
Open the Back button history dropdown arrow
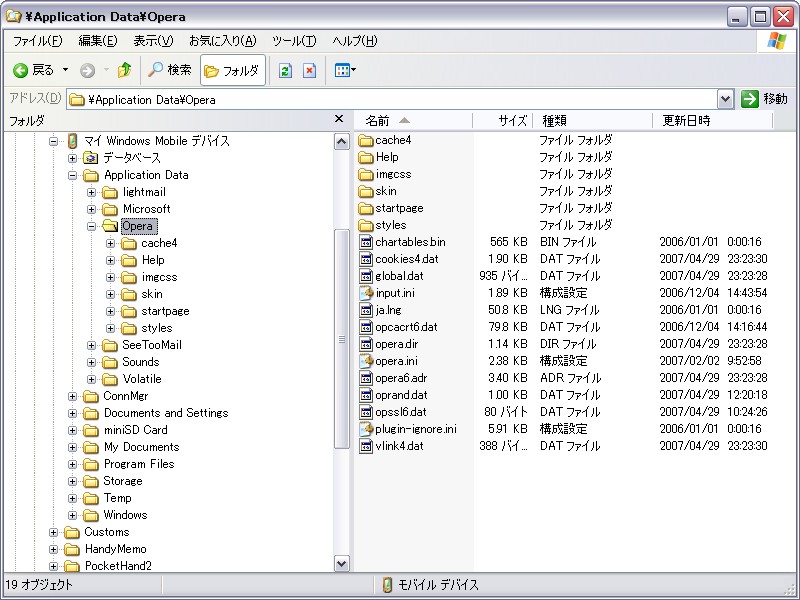pos(65,70)
